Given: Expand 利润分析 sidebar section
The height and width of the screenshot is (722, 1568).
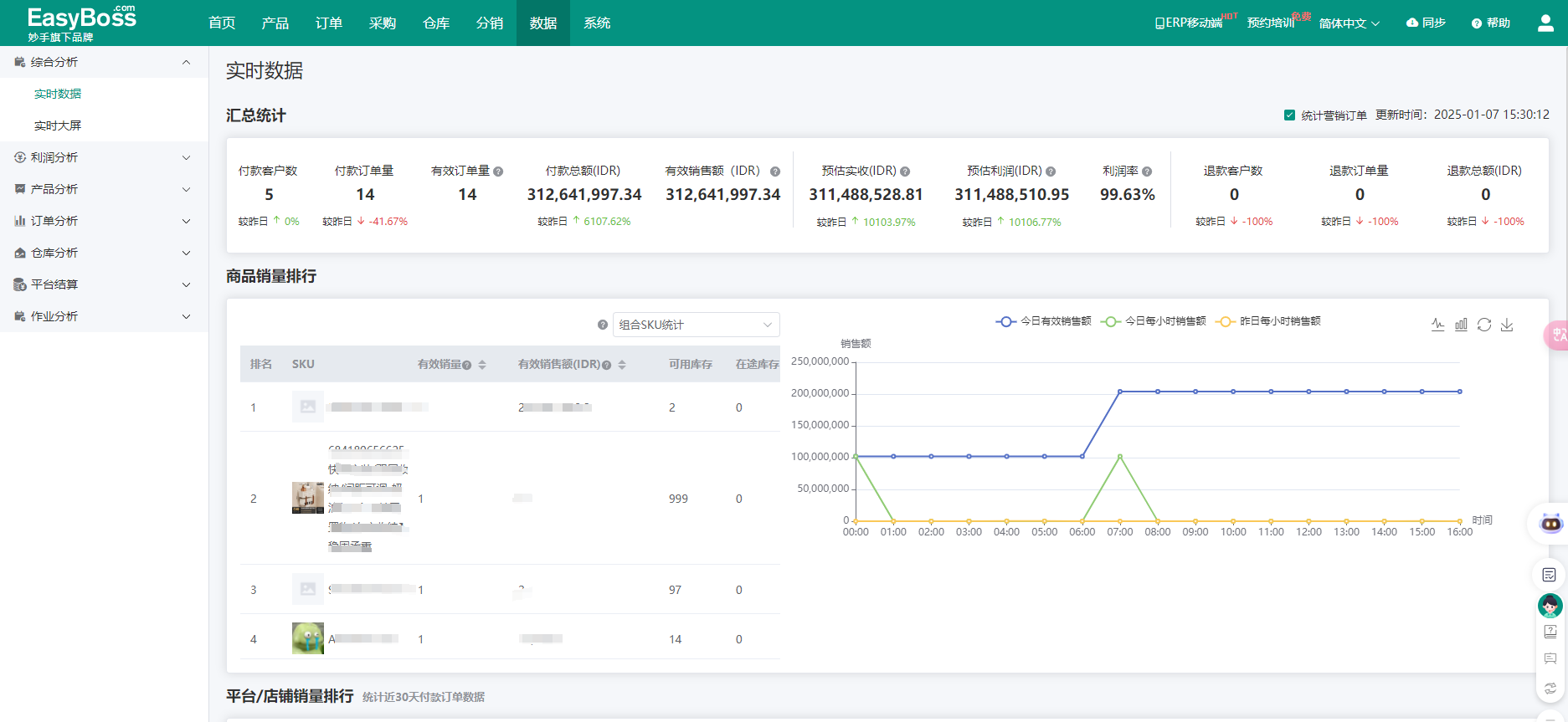Looking at the screenshot, I should 104,157.
